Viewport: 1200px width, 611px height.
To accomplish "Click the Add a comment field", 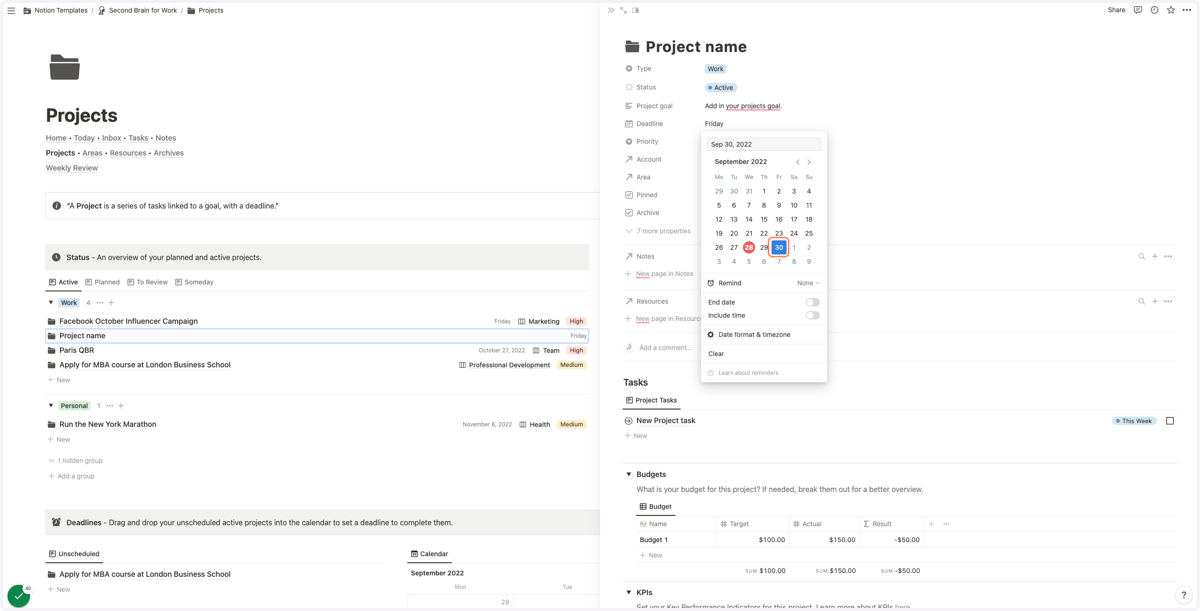I will (x=665, y=348).
